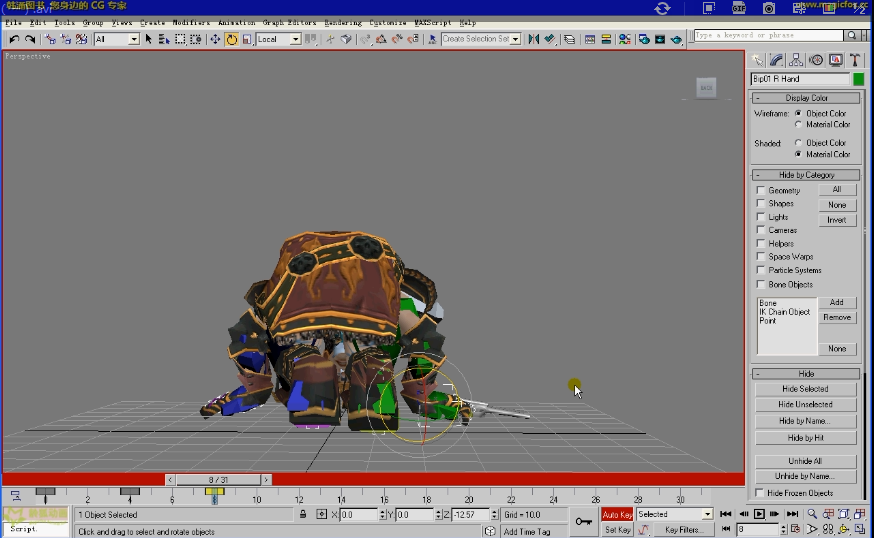
Task: Activate the Select and Rotate tool
Action: pyautogui.click(x=231, y=39)
